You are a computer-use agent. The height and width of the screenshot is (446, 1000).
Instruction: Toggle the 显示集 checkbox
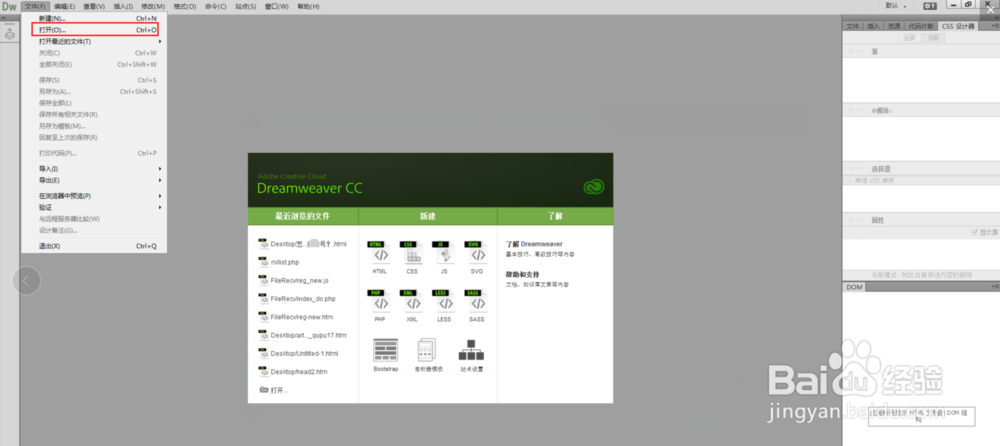[x=974, y=232]
